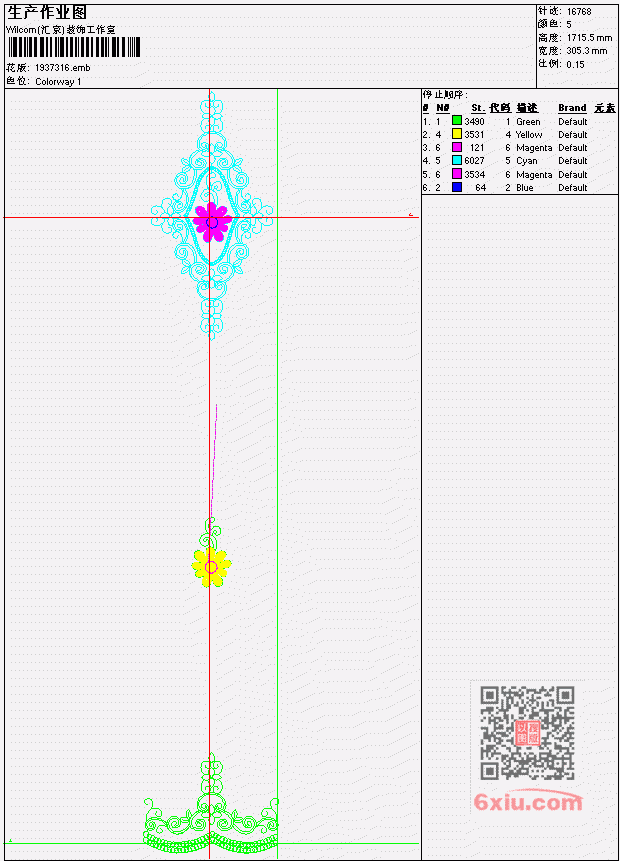Click the yellow flower in the design
Viewport: 620px width, 861px height.
tap(211, 567)
